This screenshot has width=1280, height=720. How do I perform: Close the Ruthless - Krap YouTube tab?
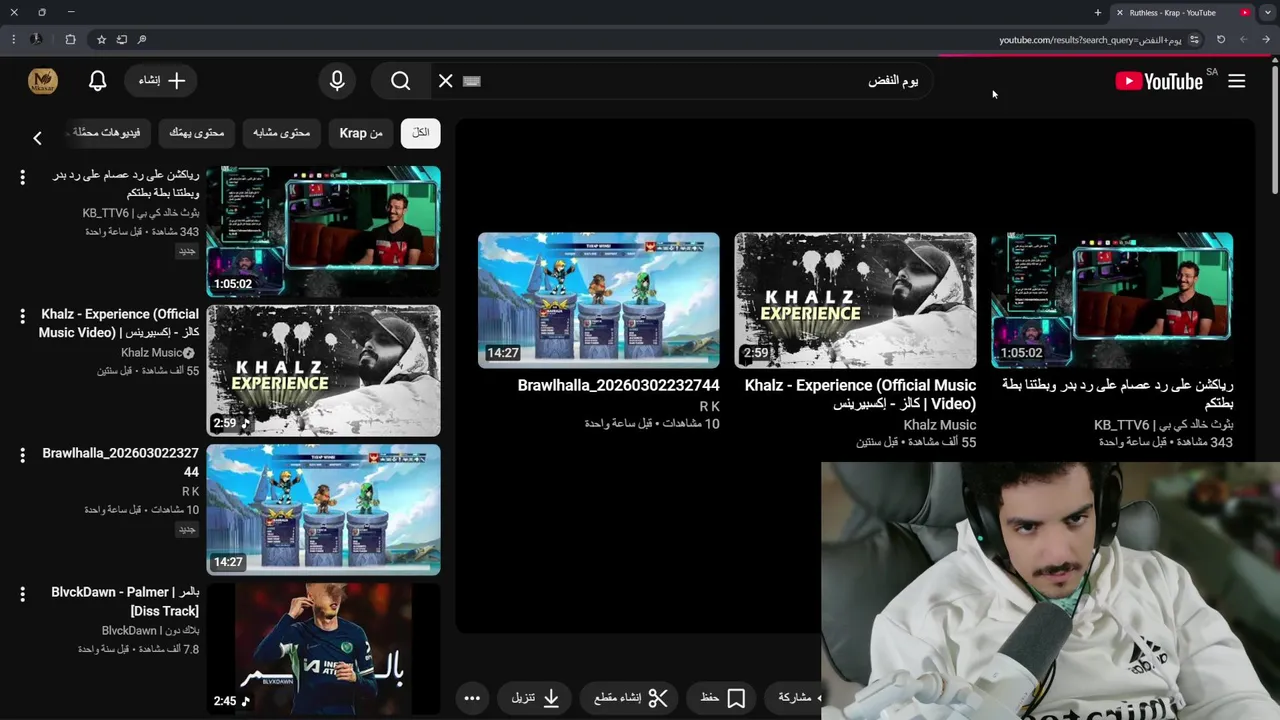(1120, 13)
